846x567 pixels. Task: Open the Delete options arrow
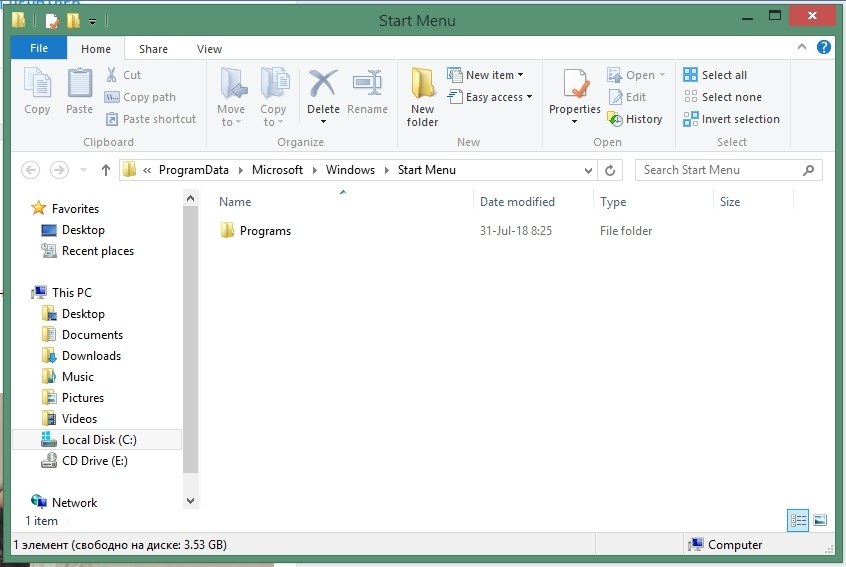(x=323, y=122)
